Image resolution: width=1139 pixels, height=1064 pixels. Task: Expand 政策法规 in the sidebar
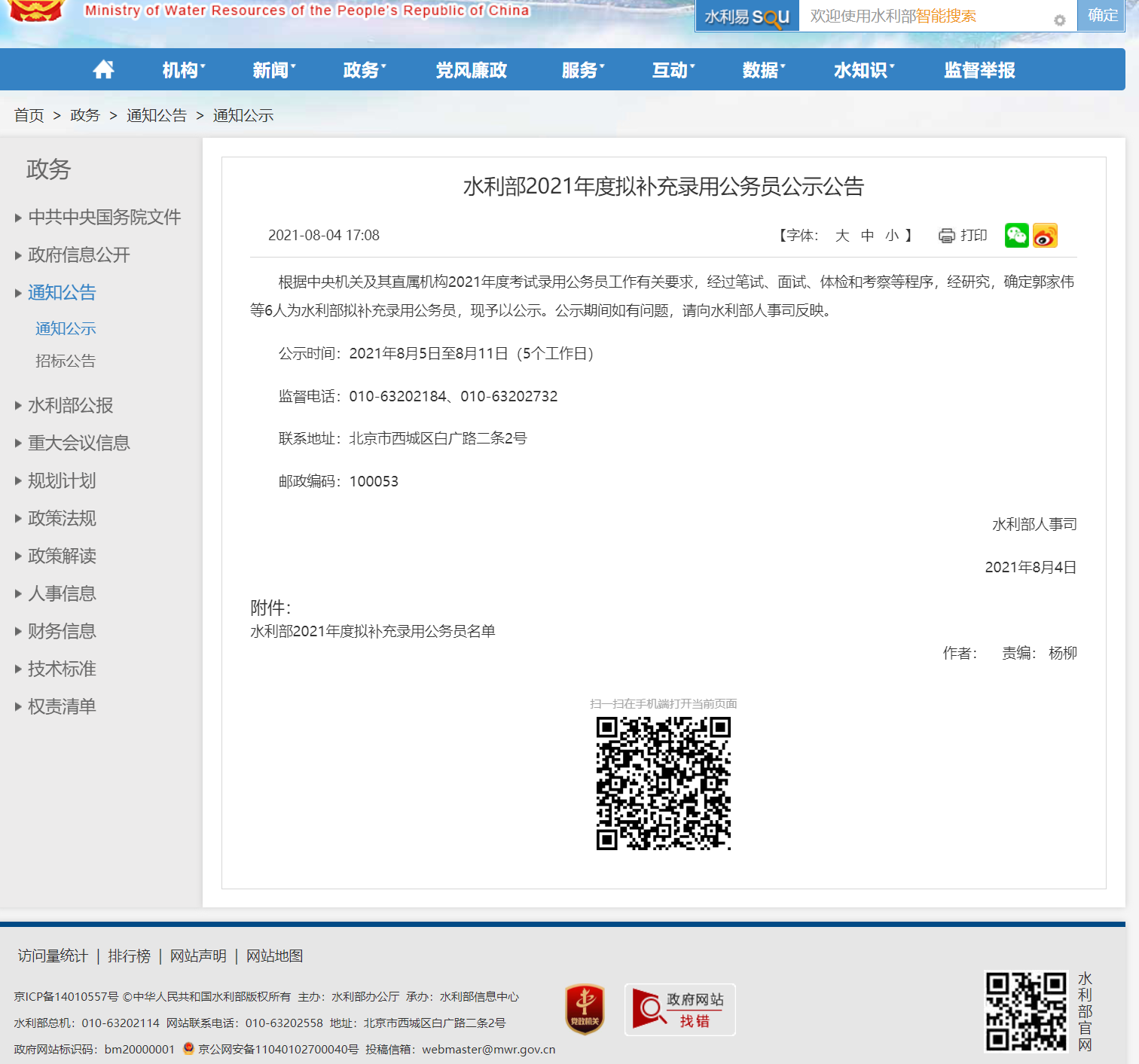pos(62,518)
